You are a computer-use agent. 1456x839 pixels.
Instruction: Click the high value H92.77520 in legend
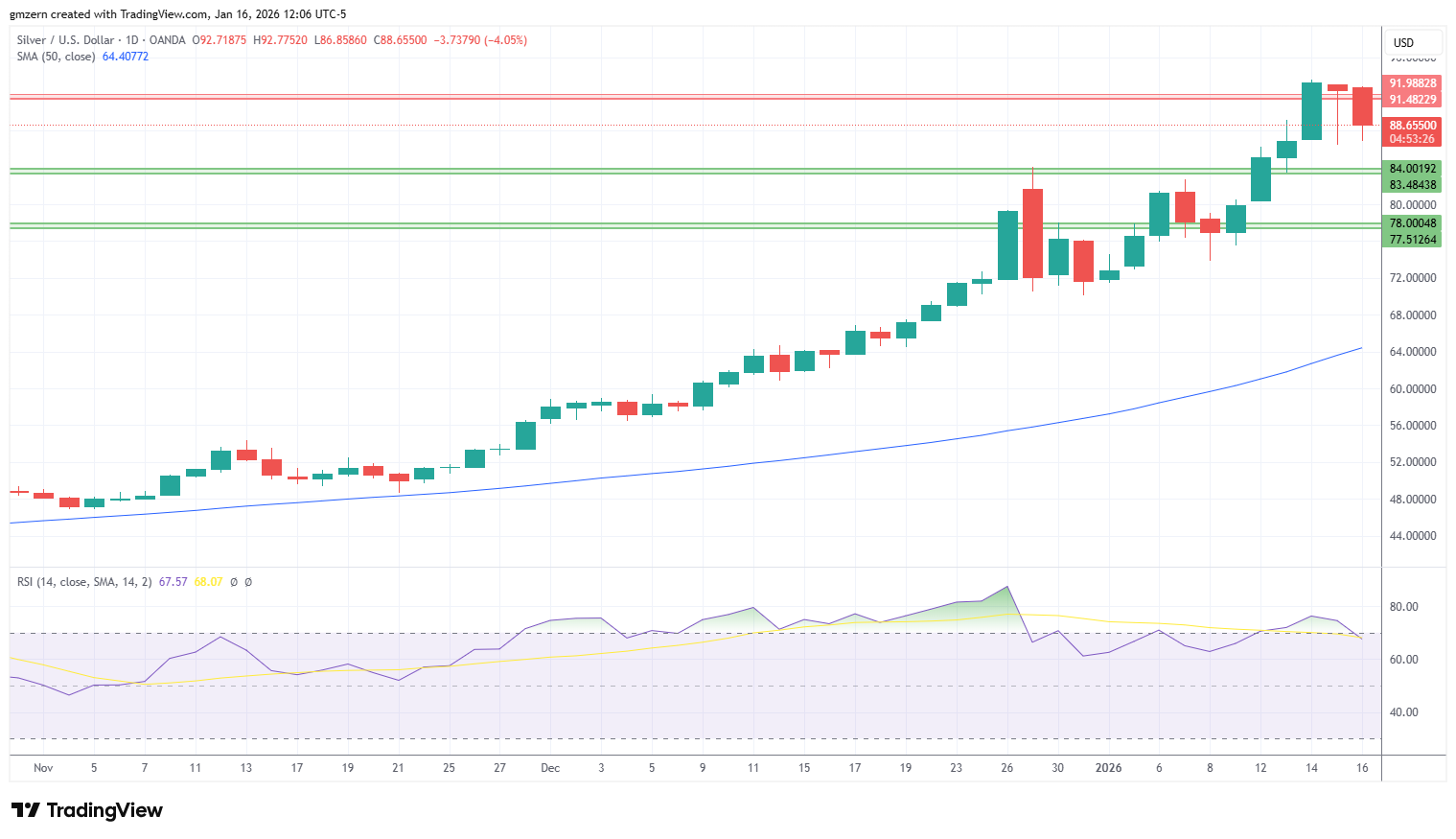click(280, 40)
